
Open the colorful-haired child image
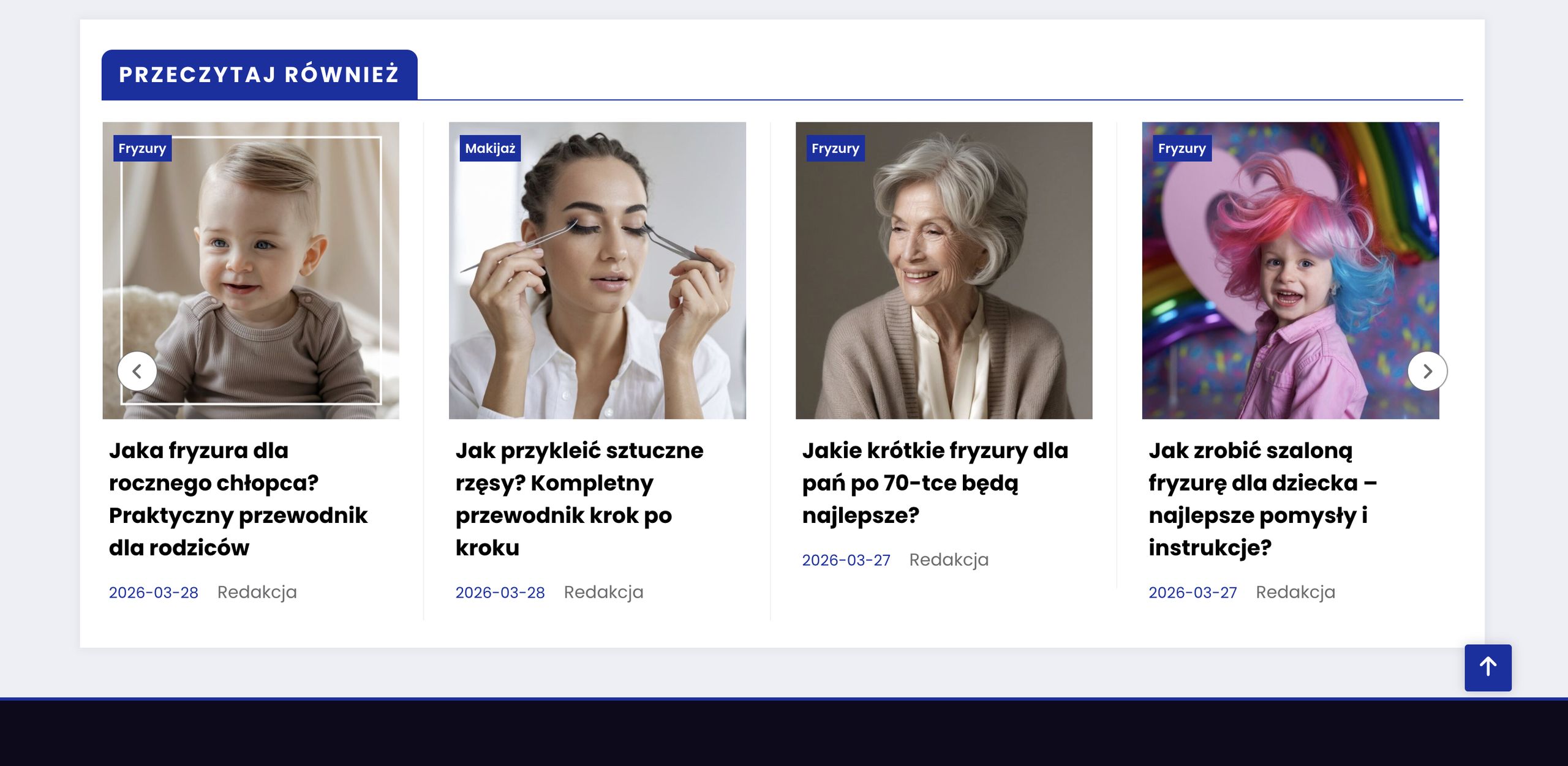click(x=1291, y=269)
